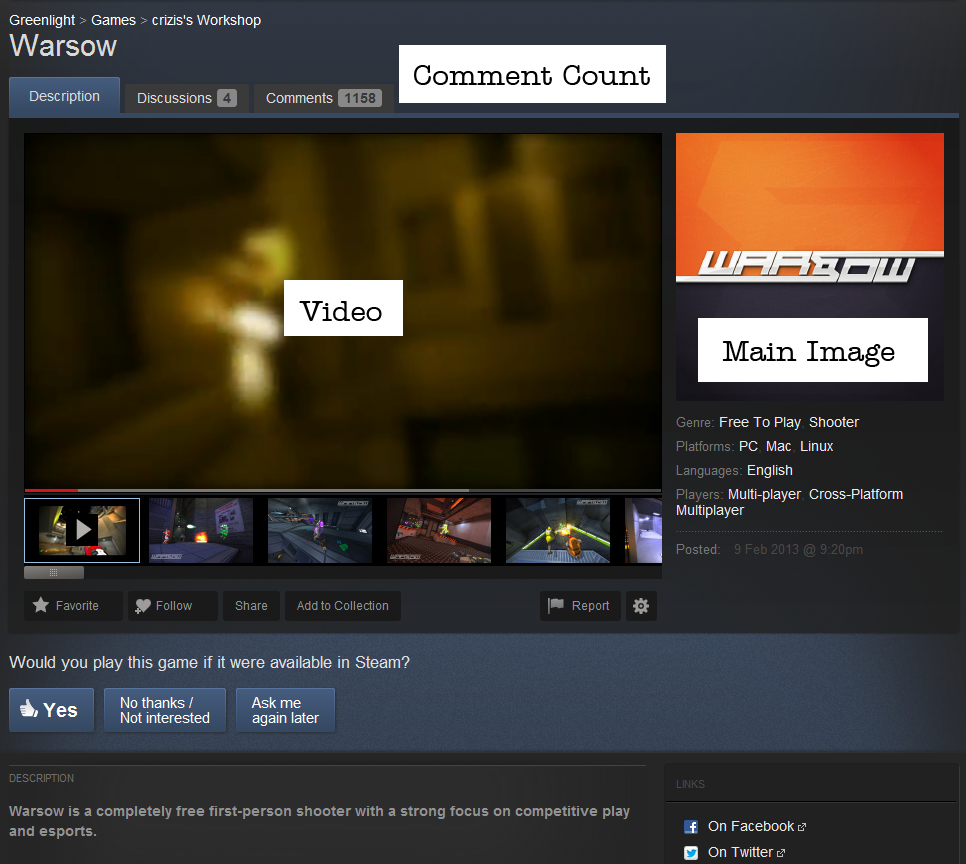Click the Shooter genre tag
The width and height of the screenshot is (966, 864).
pos(834,422)
